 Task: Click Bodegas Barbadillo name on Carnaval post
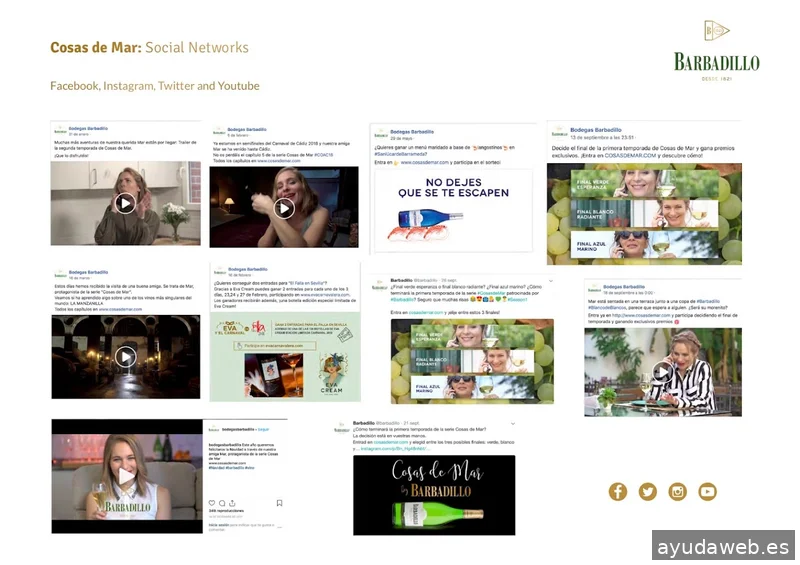tap(247, 130)
